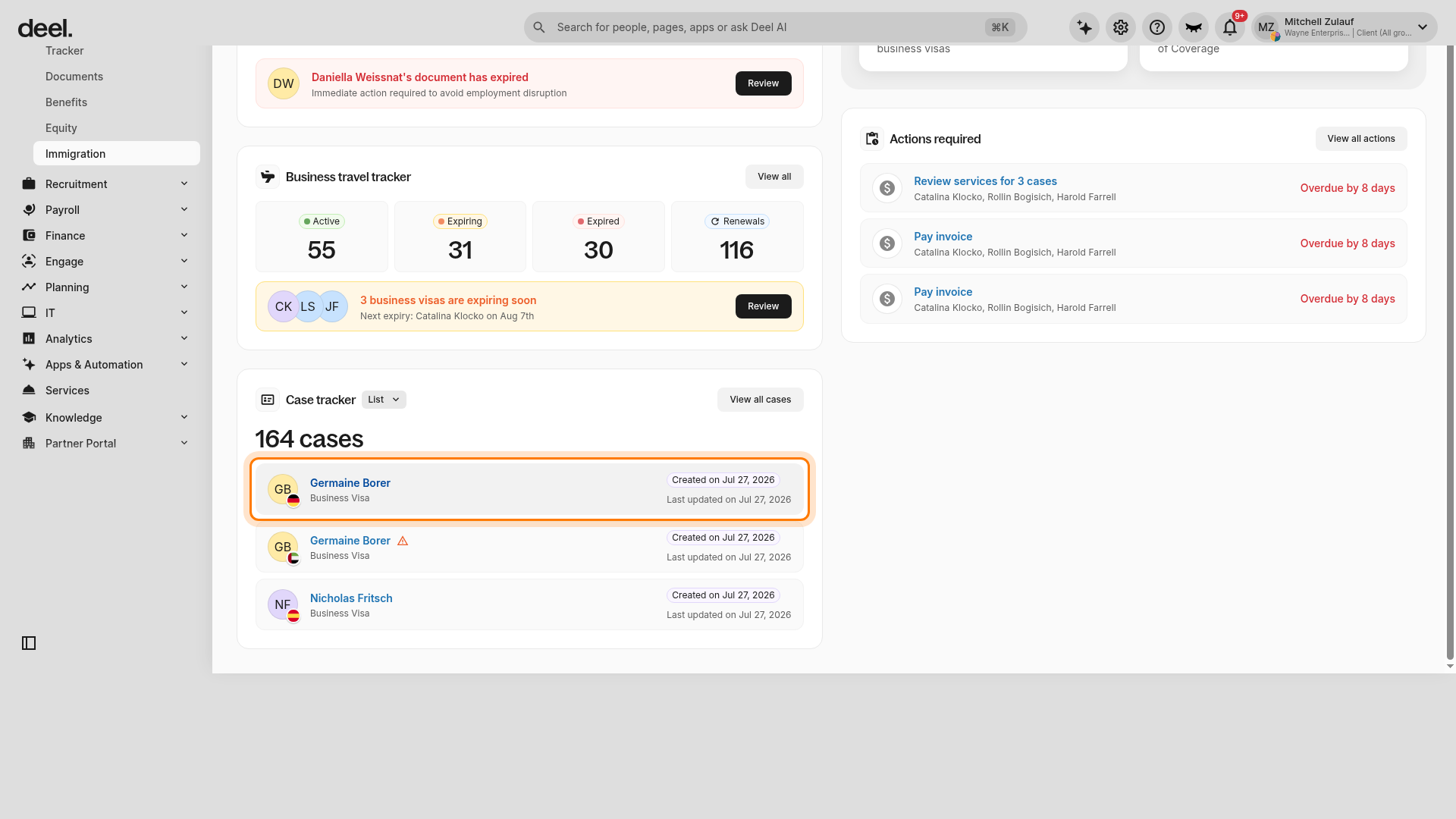
Task: Expand the Payroll menu chevron
Action: (184, 209)
